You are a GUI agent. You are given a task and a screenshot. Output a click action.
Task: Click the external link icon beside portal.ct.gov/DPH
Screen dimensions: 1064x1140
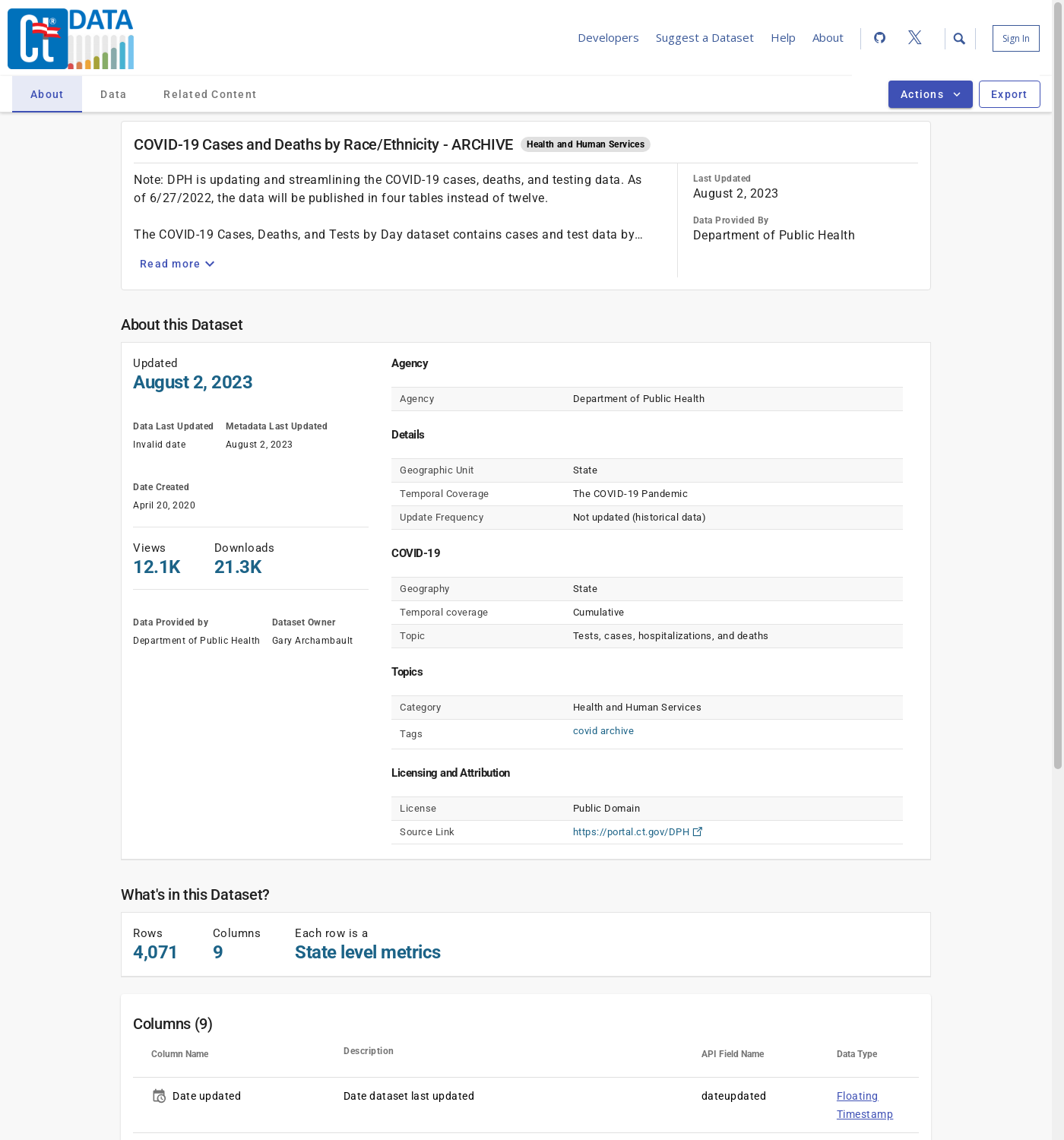(x=698, y=831)
